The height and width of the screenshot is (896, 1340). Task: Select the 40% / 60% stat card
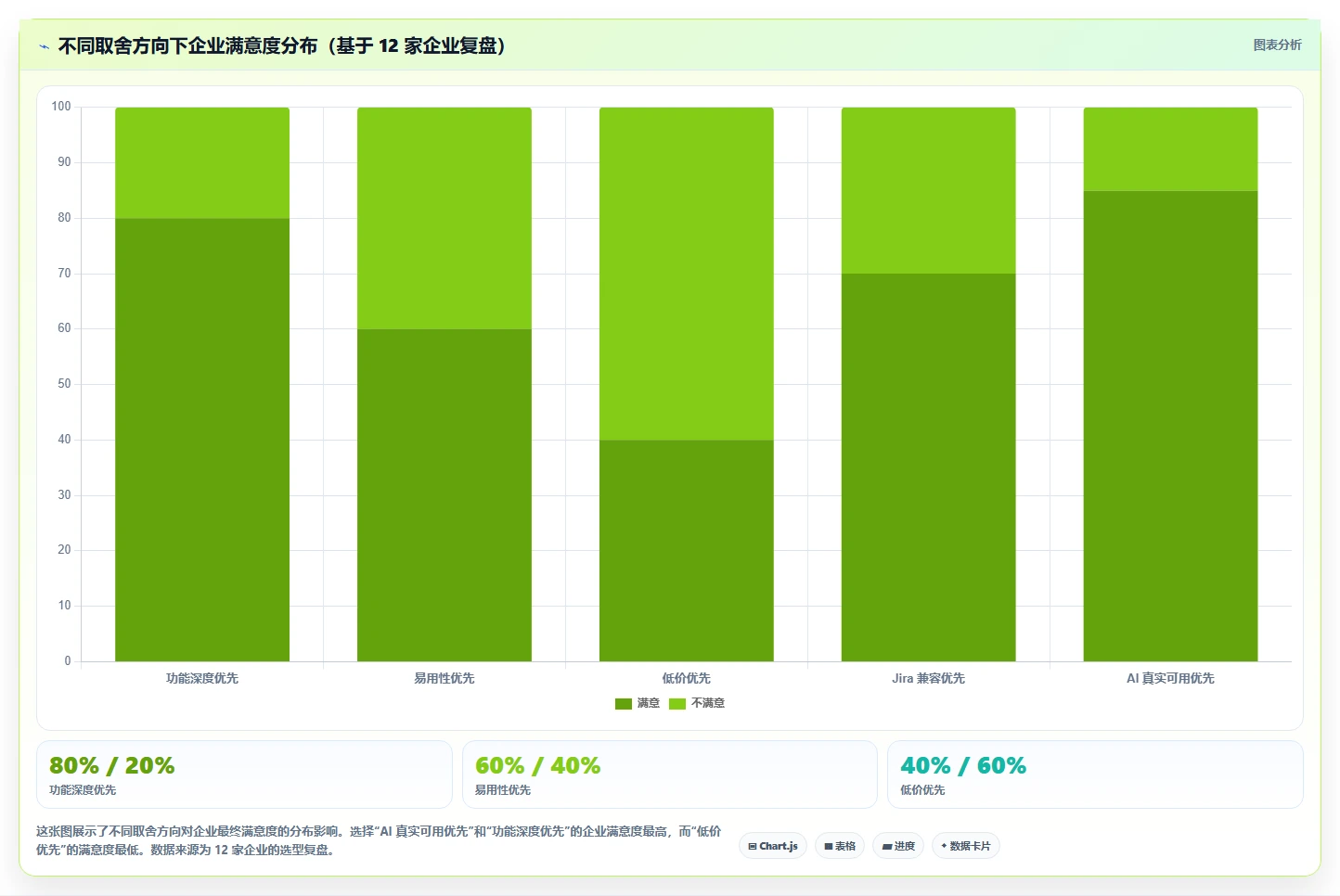point(1095,774)
